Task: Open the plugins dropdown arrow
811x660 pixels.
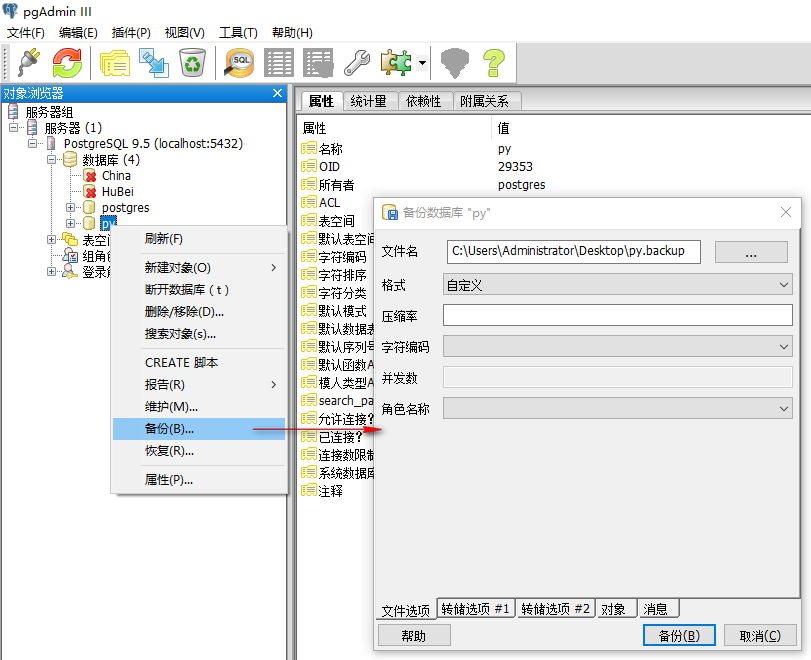Action: click(423, 63)
